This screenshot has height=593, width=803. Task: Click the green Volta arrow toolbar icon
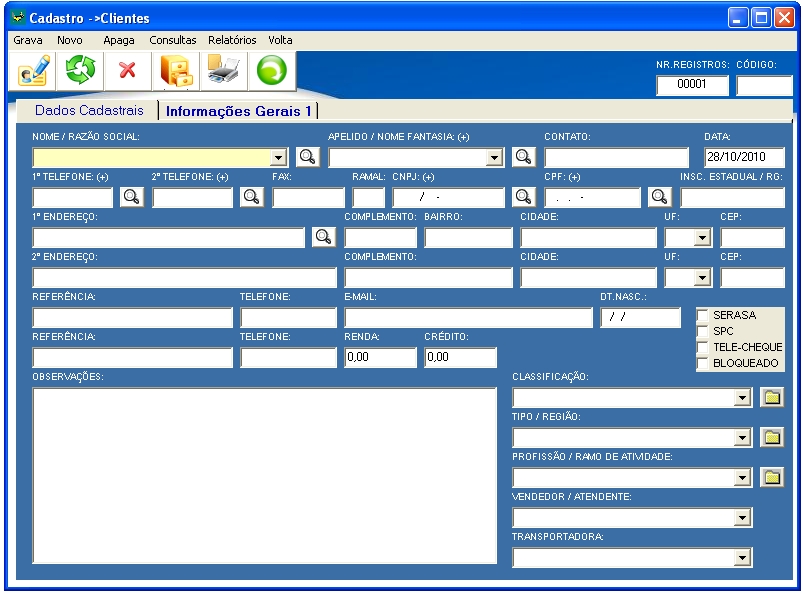pos(272,72)
